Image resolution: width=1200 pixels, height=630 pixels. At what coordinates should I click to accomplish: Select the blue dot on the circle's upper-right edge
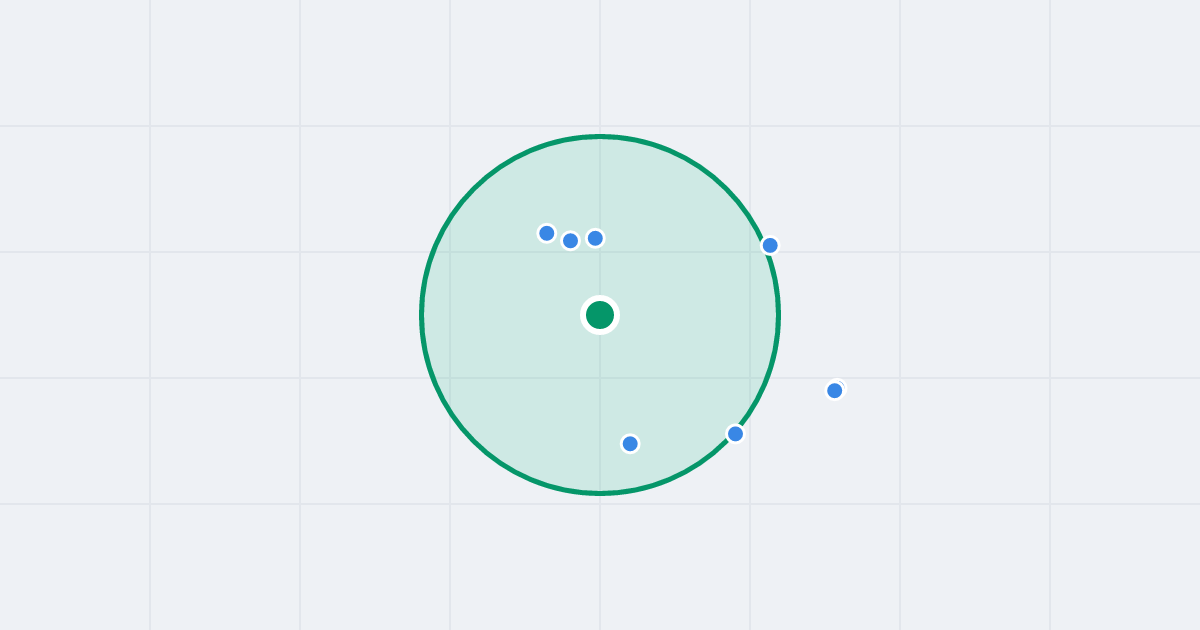click(x=770, y=245)
